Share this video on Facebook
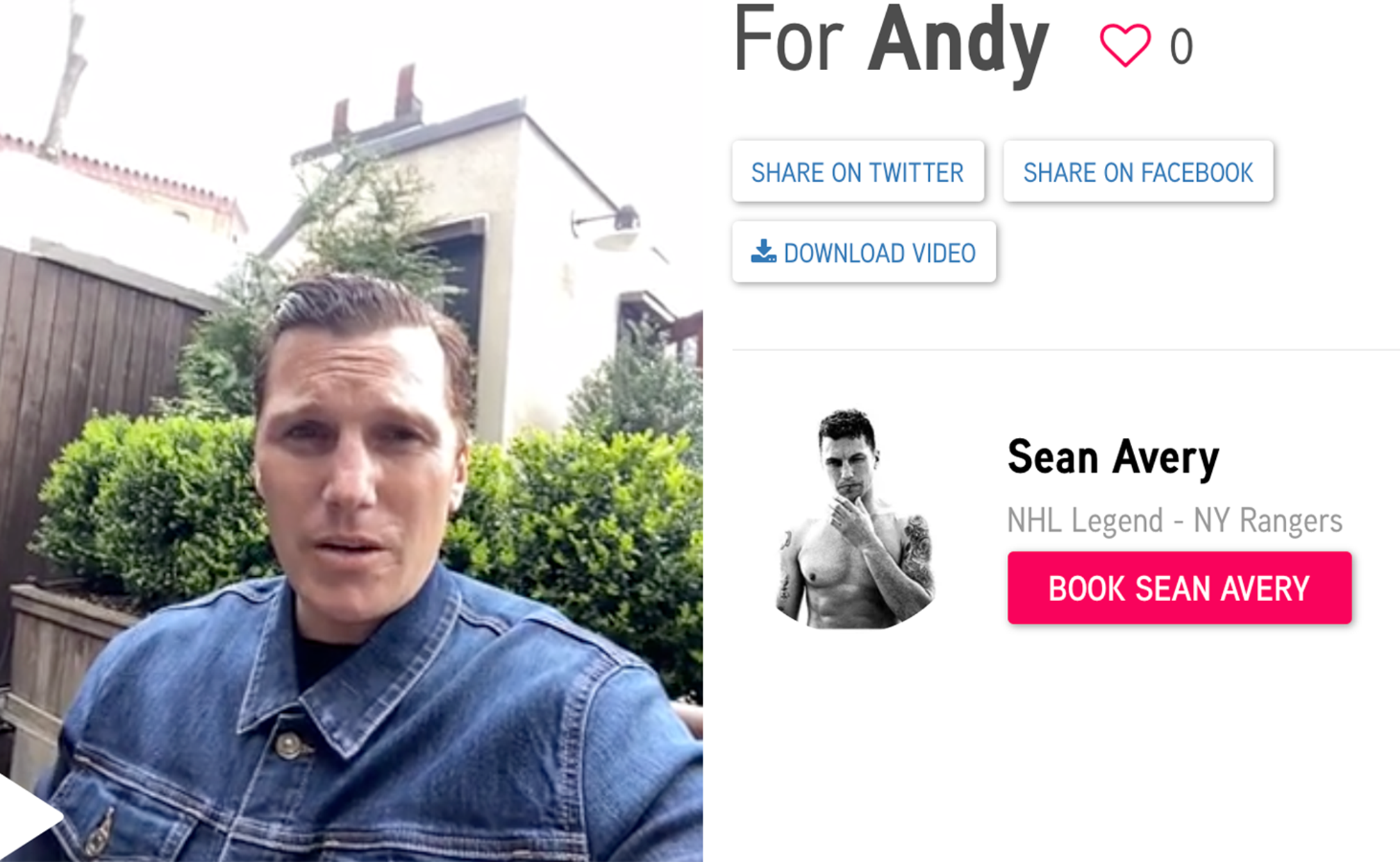The height and width of the screenshot is (862, 1400). [x=1138, y=171]
